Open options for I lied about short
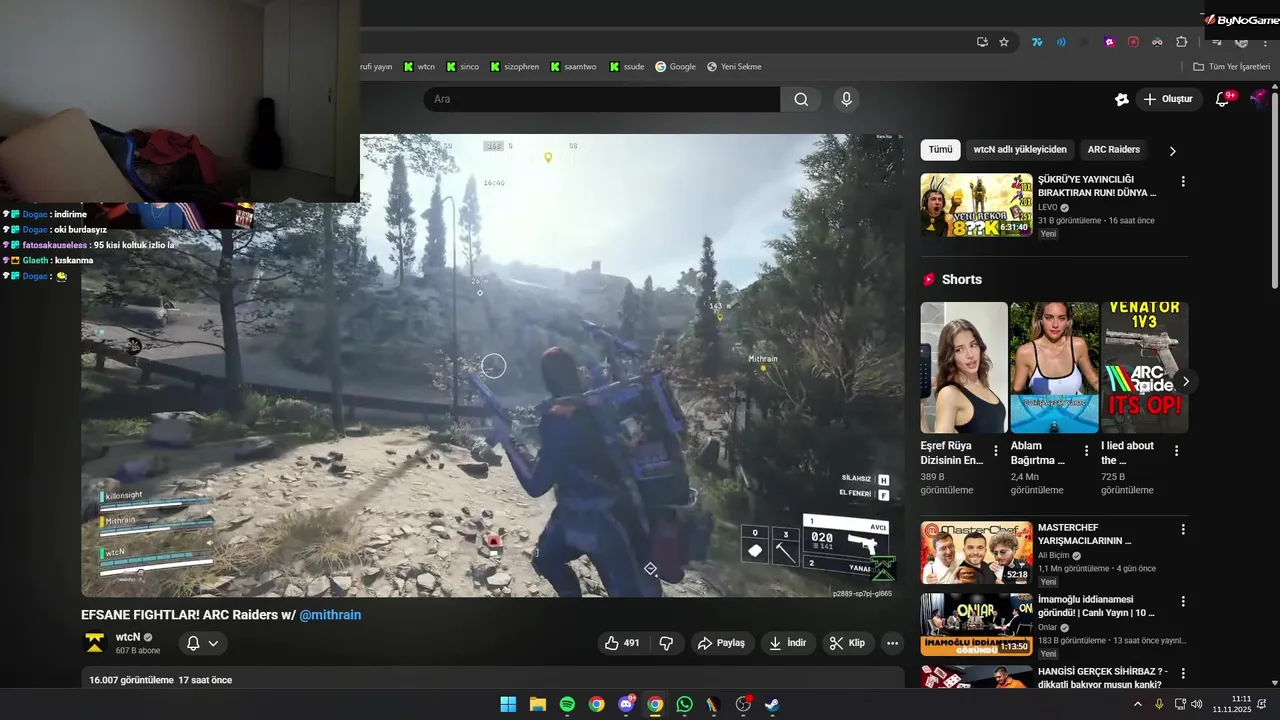 (1176, 451)
